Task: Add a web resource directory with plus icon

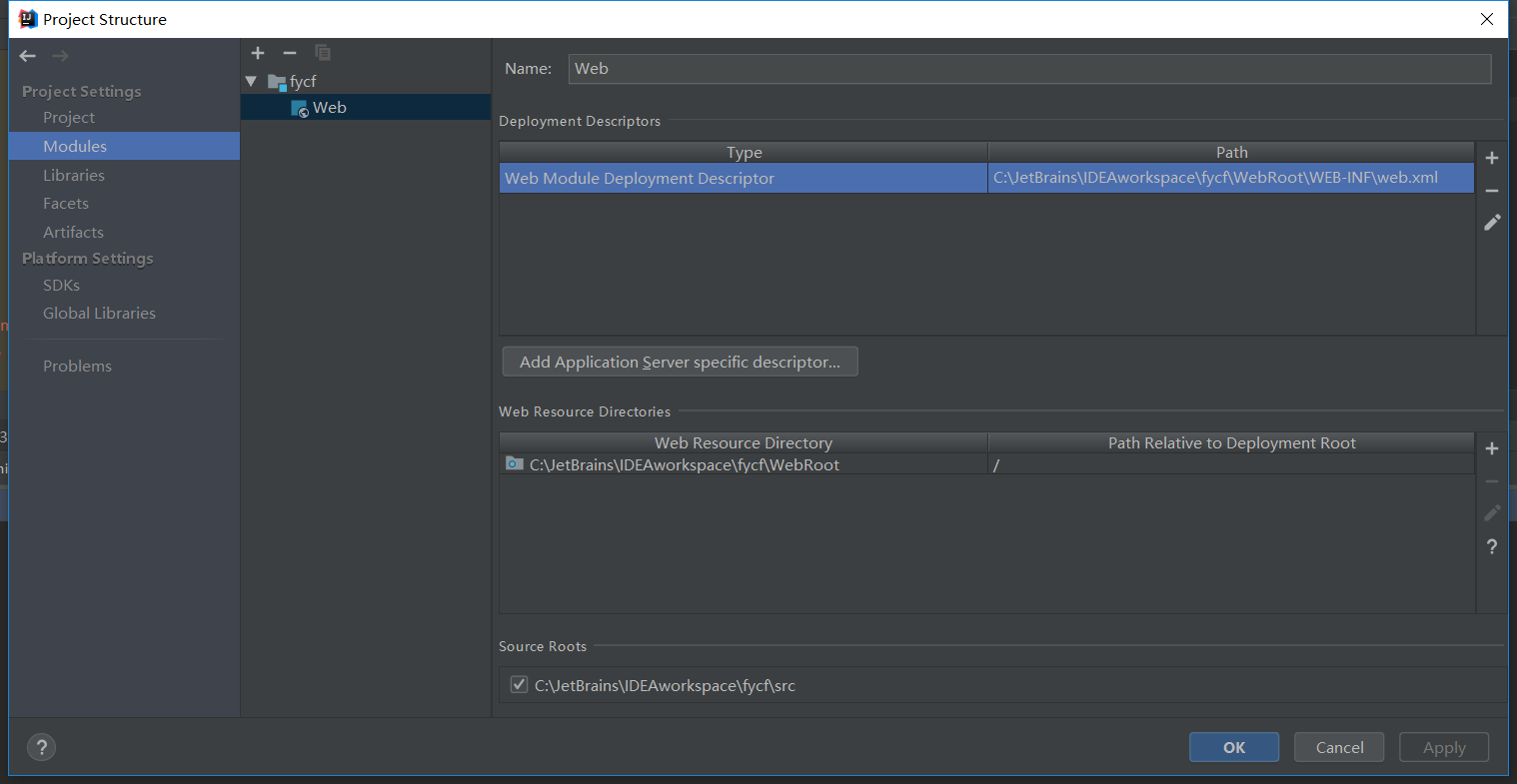Action: (1491, 448)
